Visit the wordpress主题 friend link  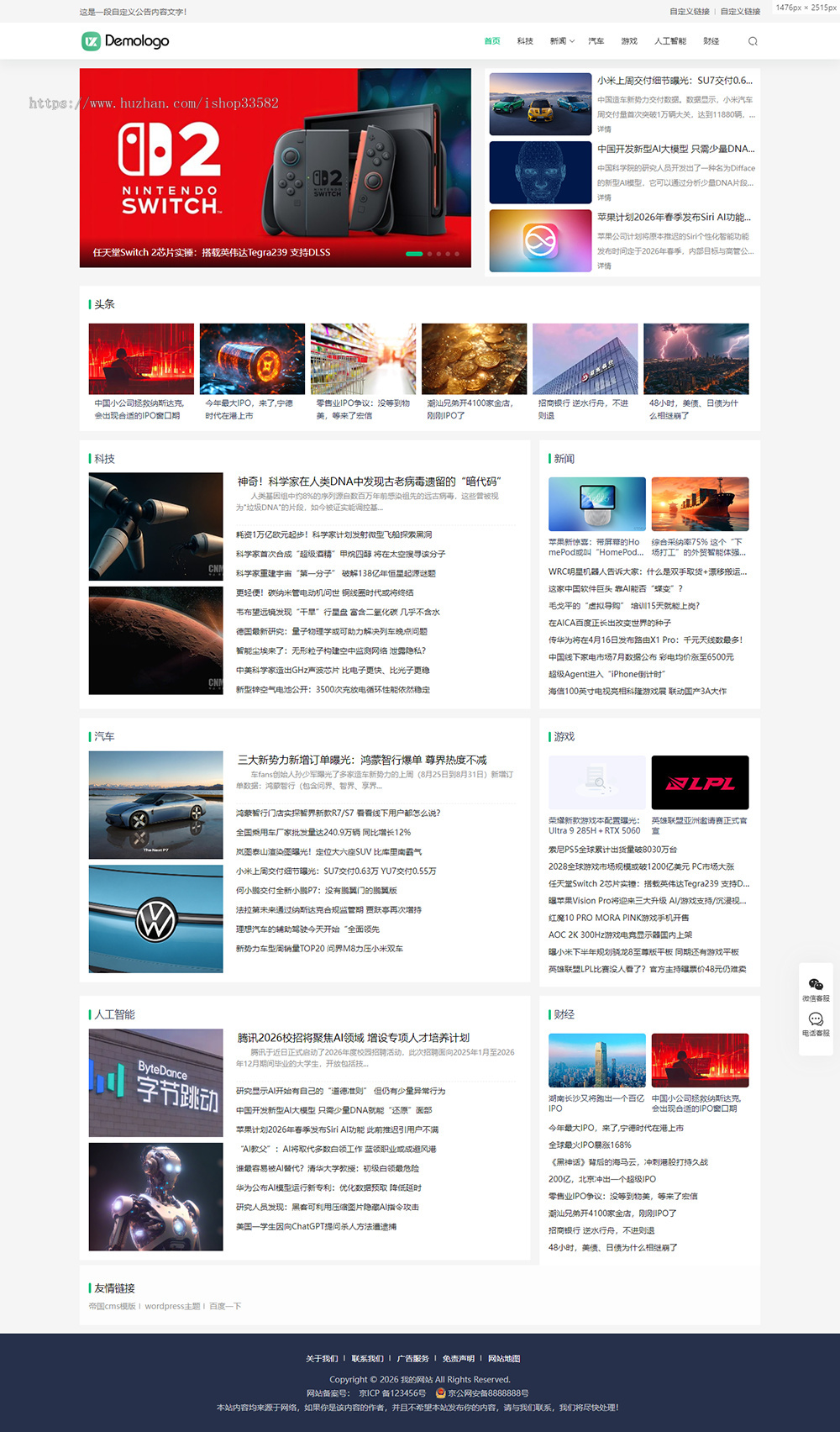pos(172,1306)
